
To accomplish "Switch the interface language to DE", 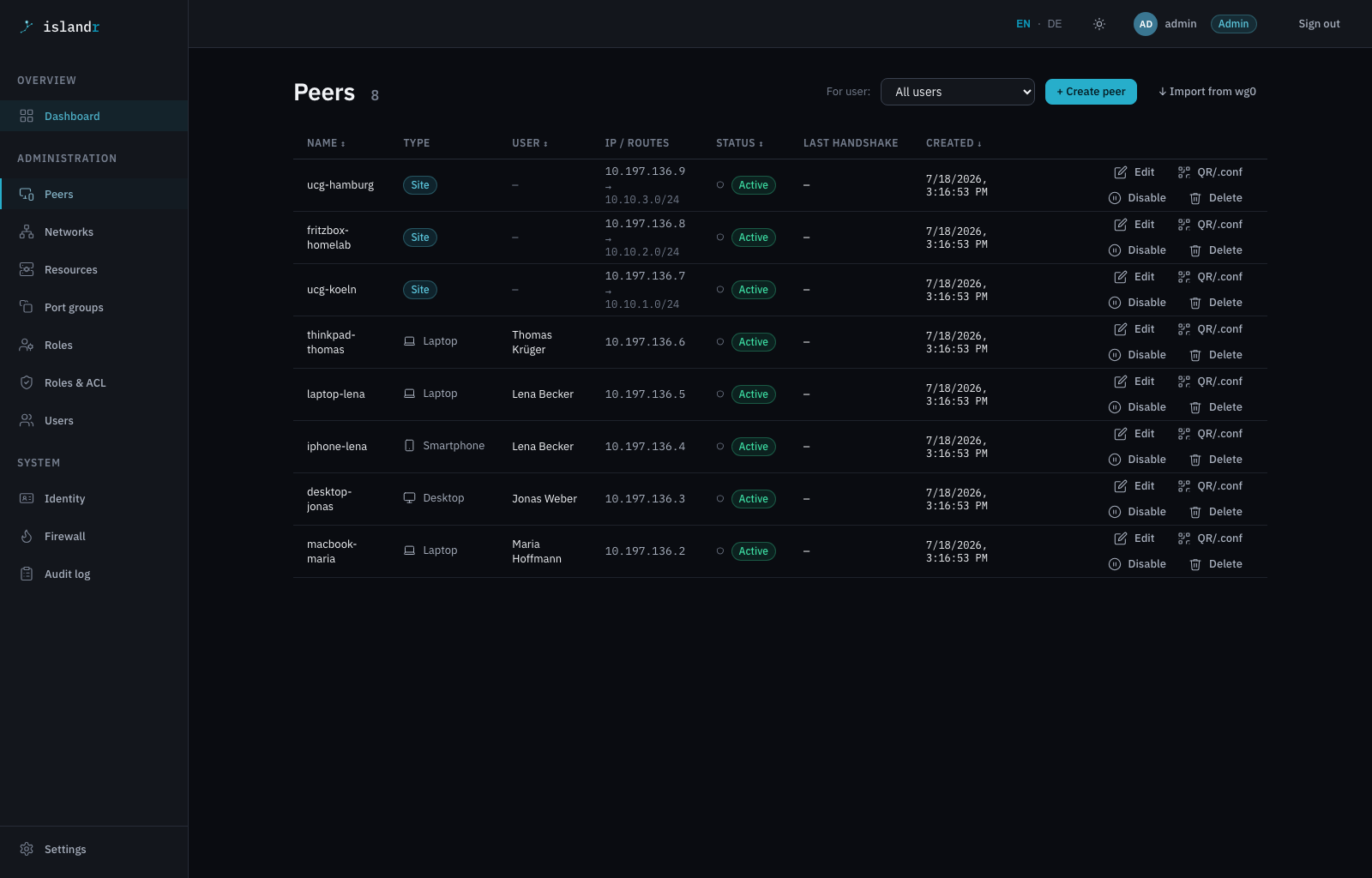I will tap(1055, 24).
